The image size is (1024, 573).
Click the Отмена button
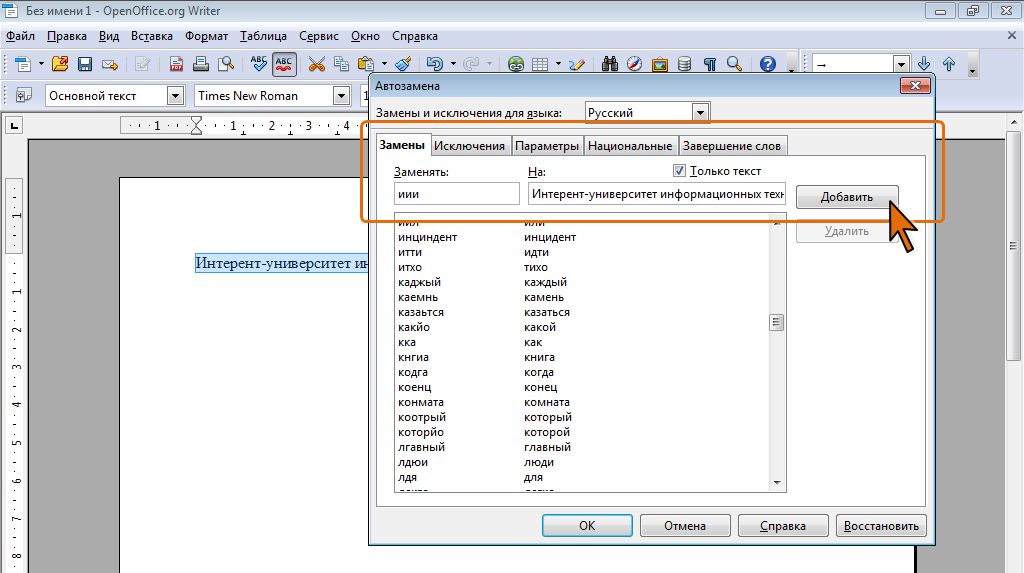point(684,525)
